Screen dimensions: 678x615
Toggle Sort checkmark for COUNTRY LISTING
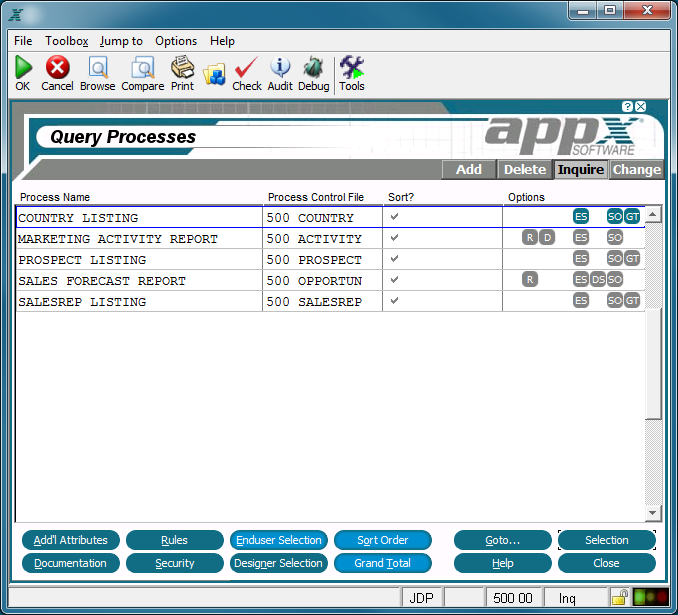click(x=394, y=217)
